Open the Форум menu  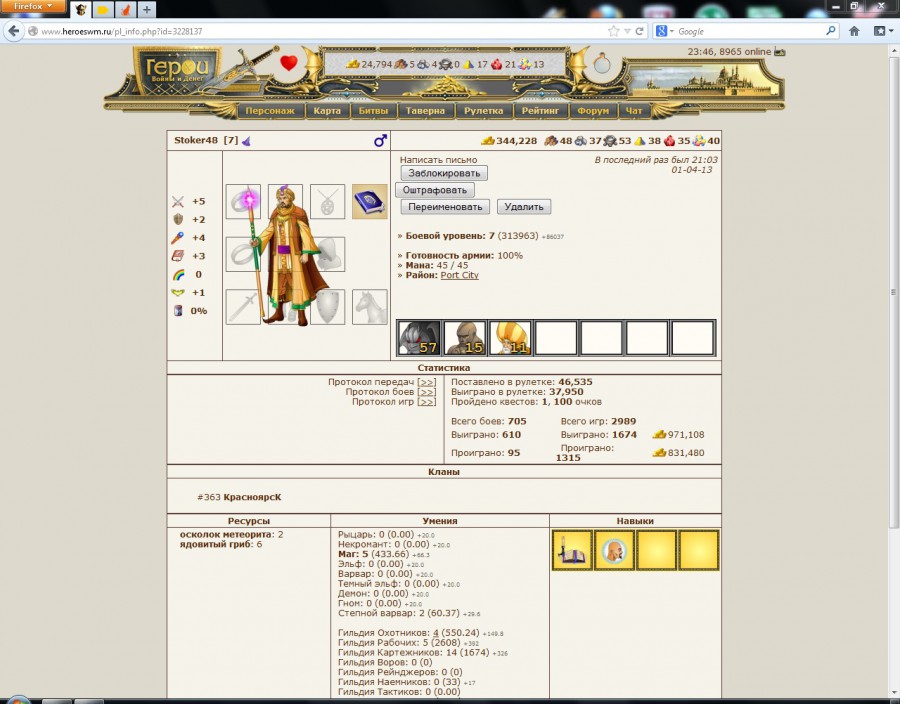[593, 111]
